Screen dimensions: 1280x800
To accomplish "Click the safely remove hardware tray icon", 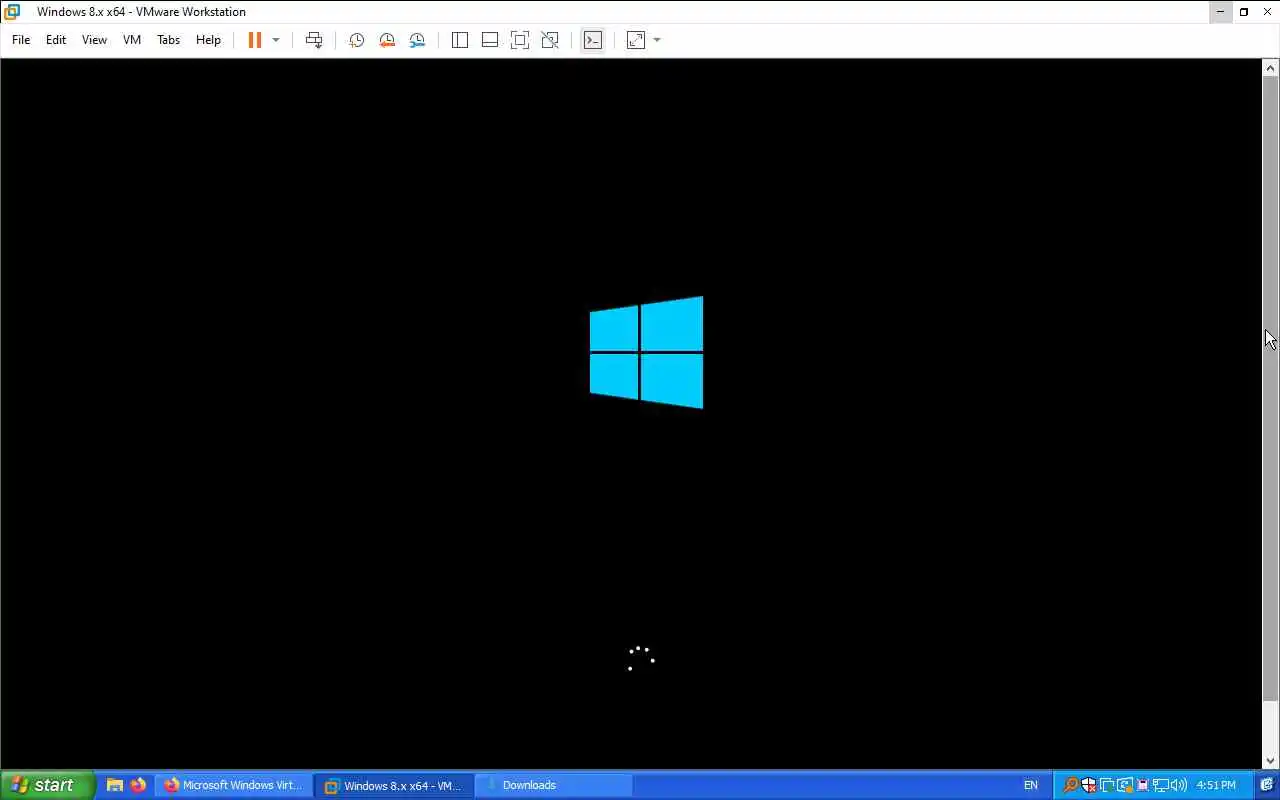I will pyautogui.click(x=1142, y=785).
